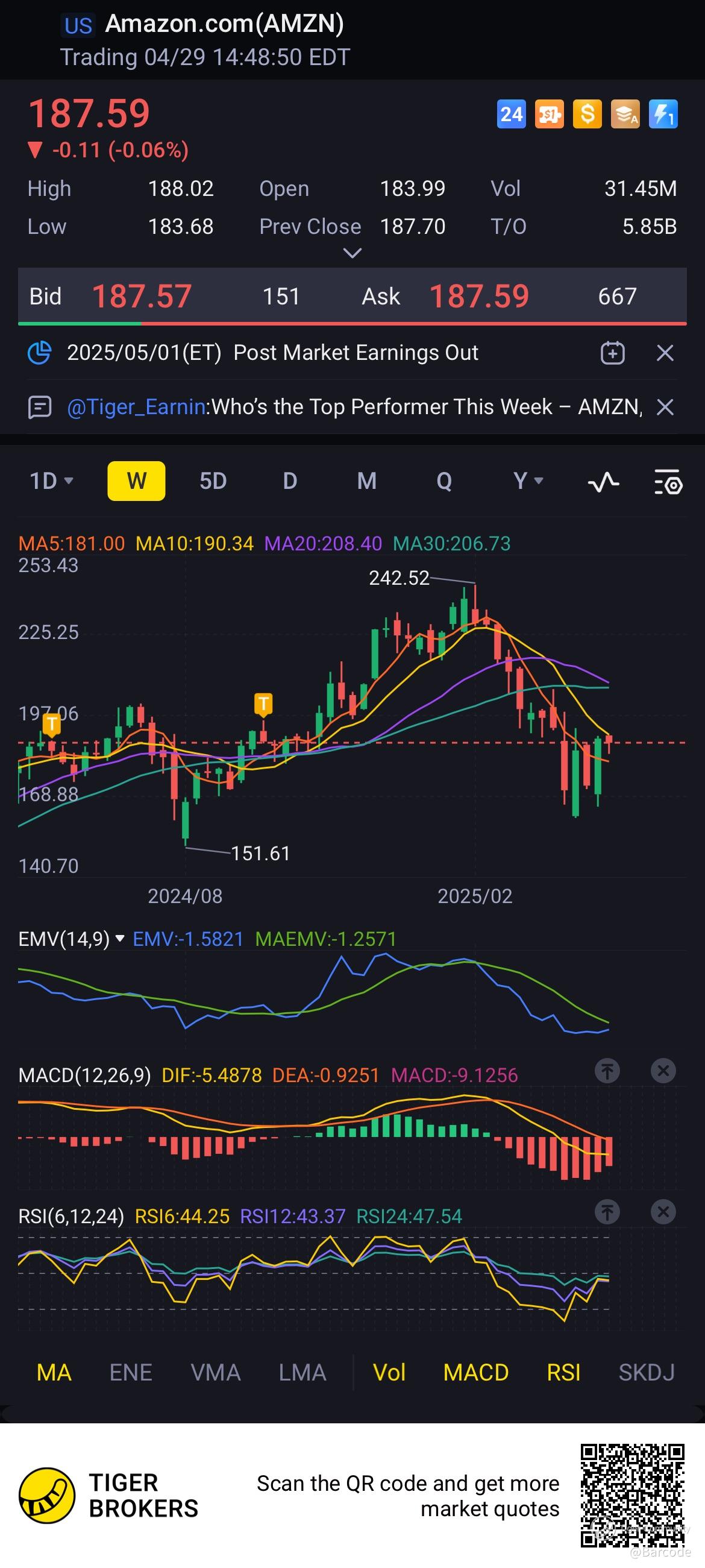This screenshot has height=1568, width=705.
Task: Tap the Prev Close 187.70 value
Action: tap(412, 227)
